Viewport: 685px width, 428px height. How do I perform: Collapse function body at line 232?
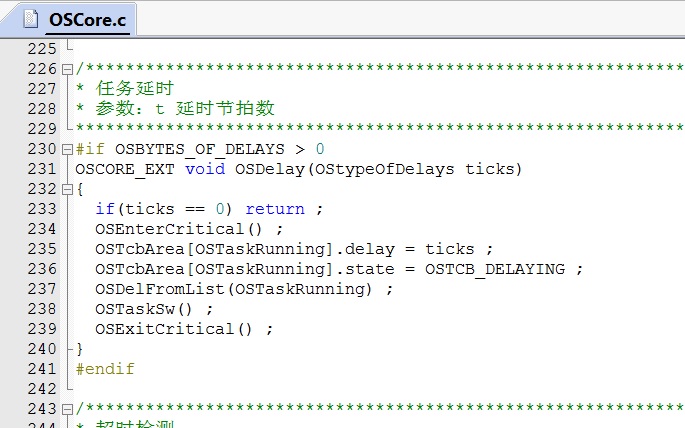pos(67,190)
